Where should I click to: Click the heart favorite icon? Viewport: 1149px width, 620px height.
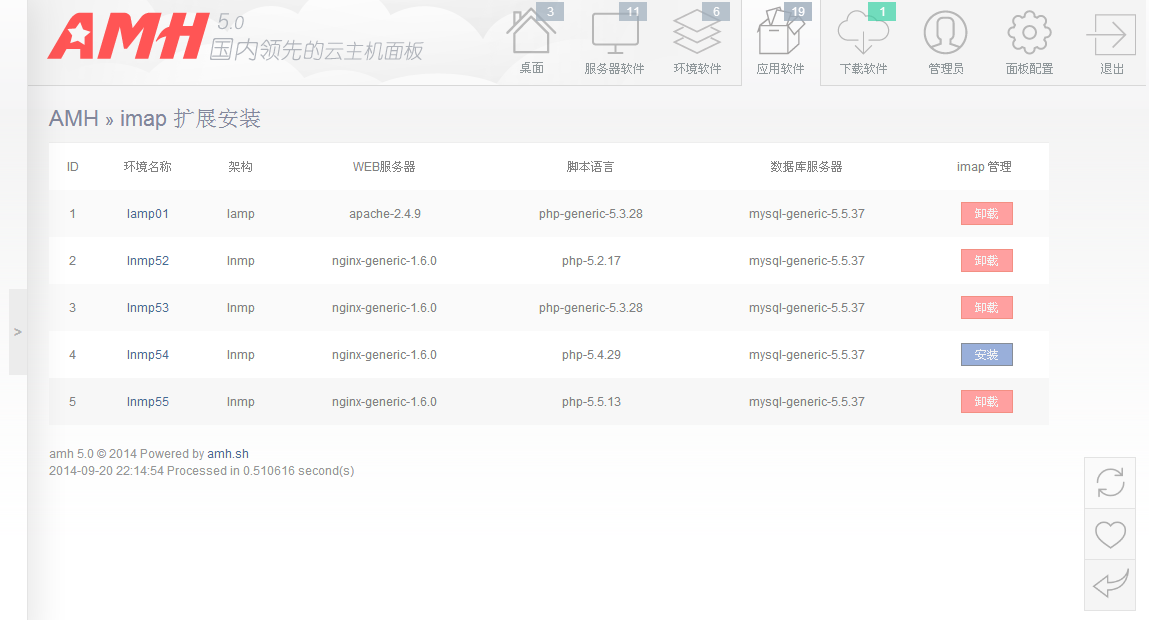[x=1110, y=534]
